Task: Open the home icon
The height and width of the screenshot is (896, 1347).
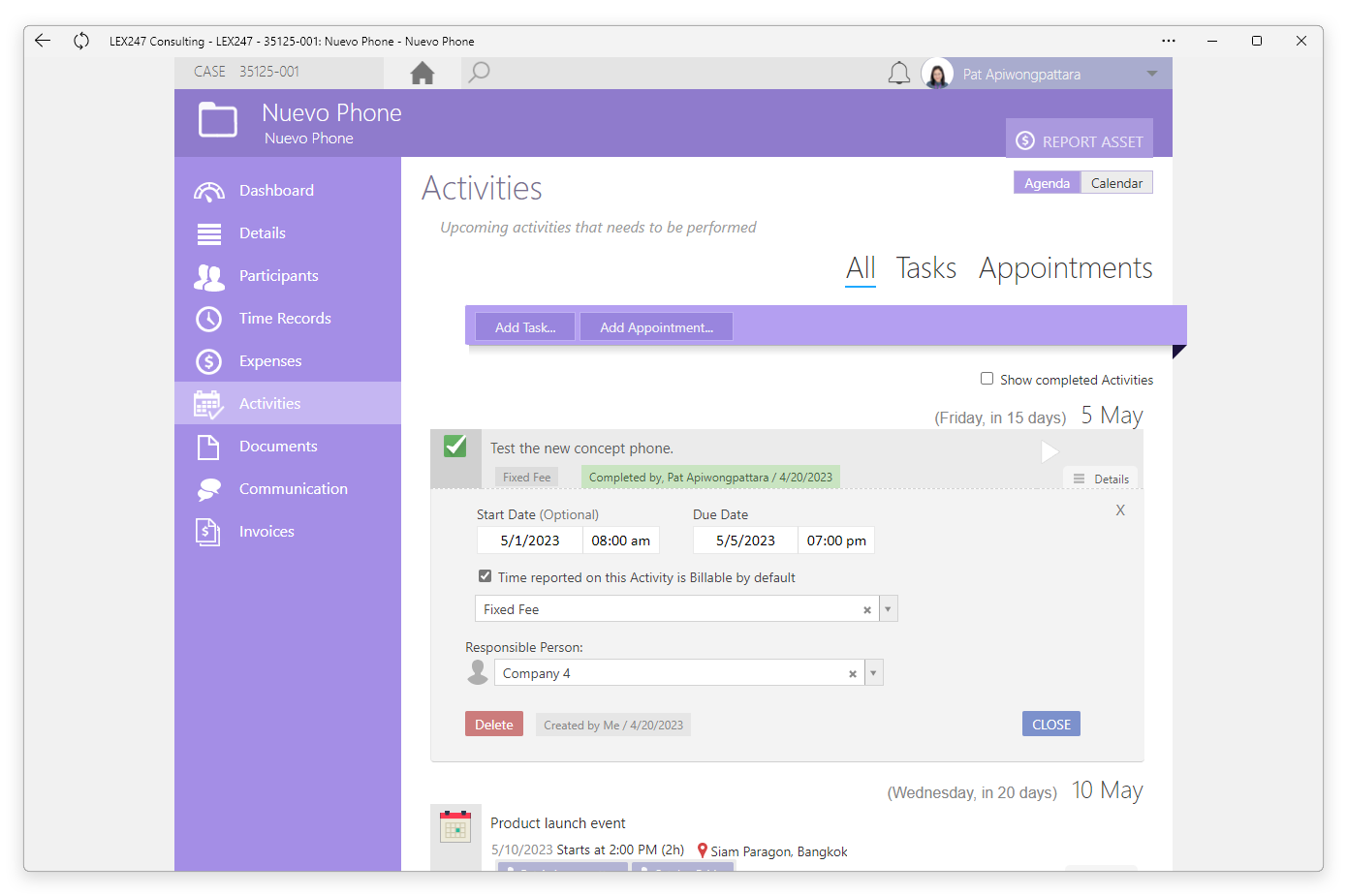Action: (x=423, y=73)
